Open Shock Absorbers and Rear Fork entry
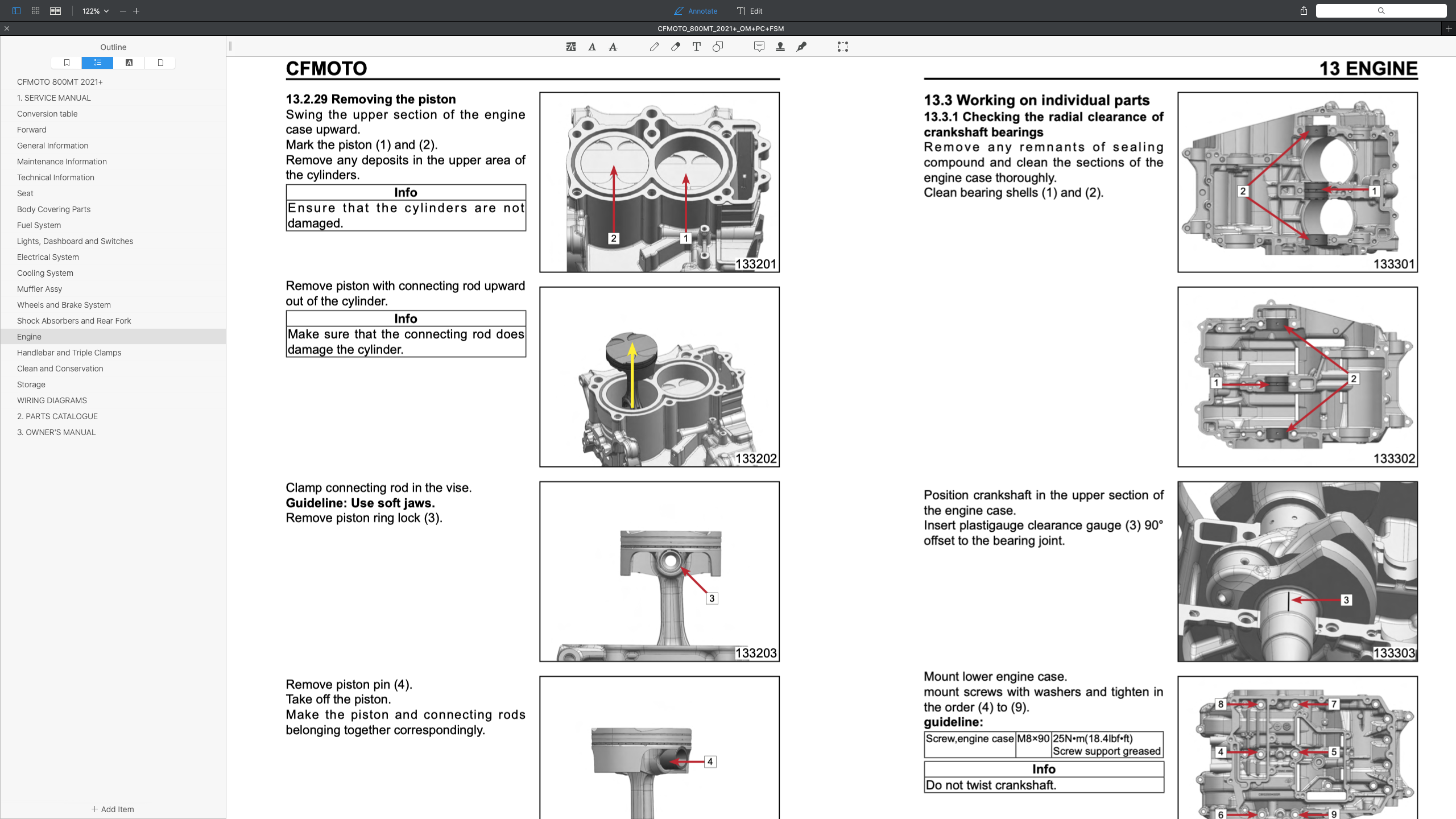The width and height of the screenshot is (1456, 819). click(x=74, y=321)
